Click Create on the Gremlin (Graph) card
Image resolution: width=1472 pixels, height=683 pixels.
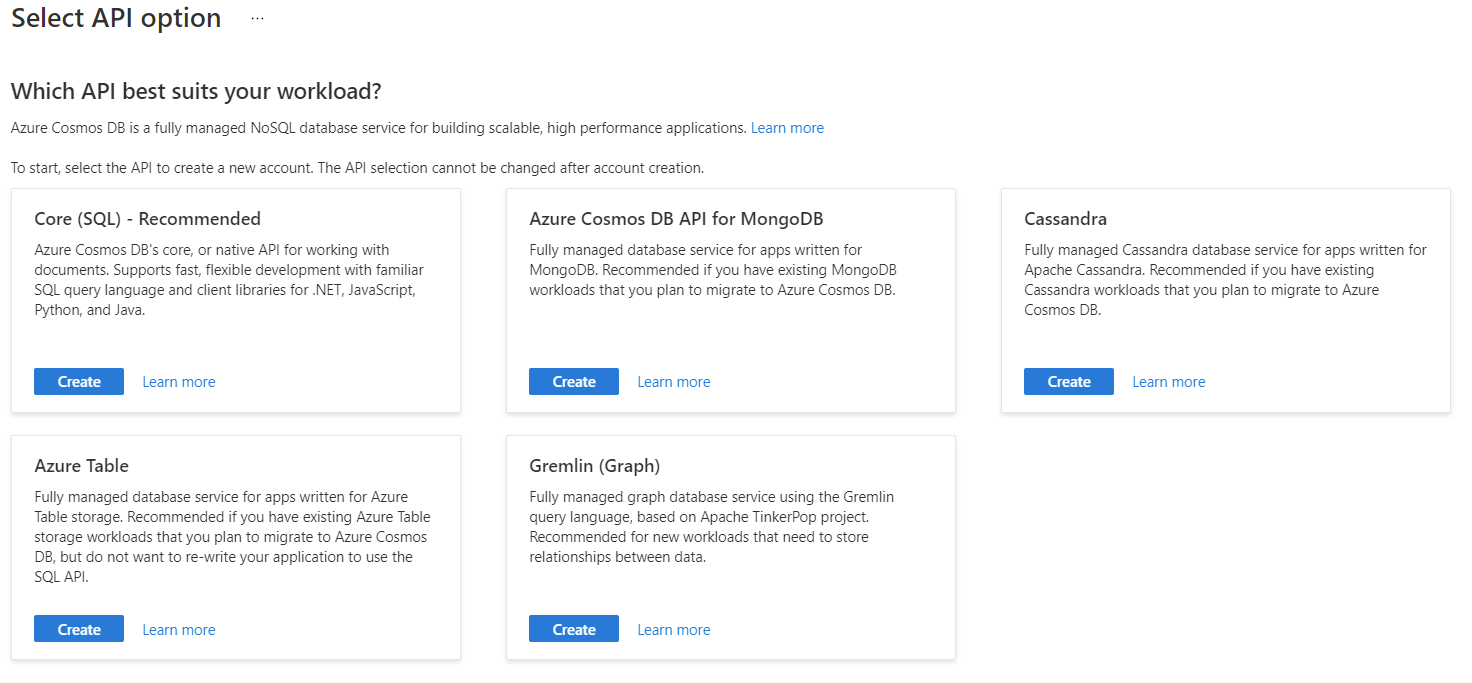click(x=573, y=629)
